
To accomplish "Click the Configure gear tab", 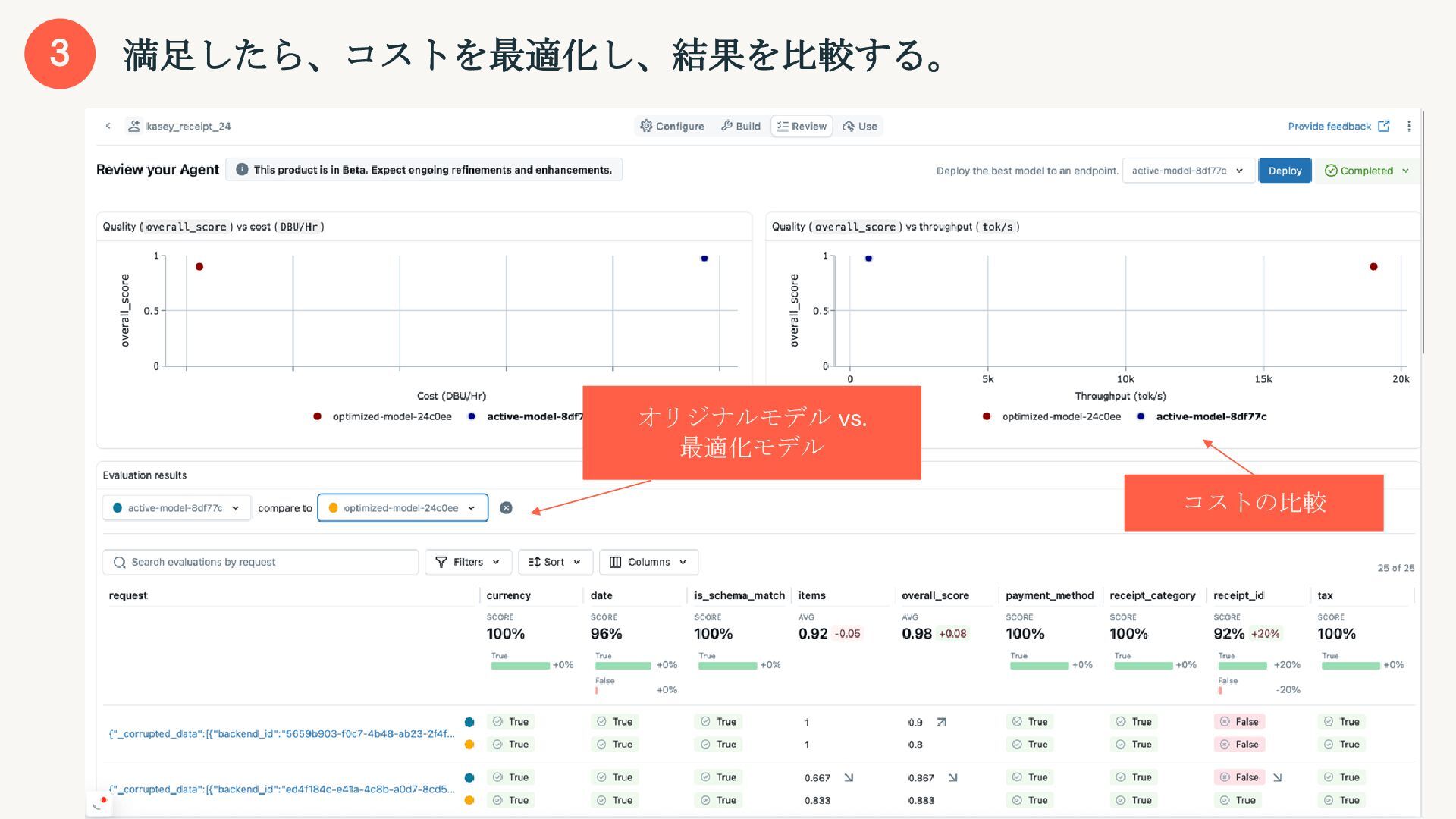I will [672, 126].
